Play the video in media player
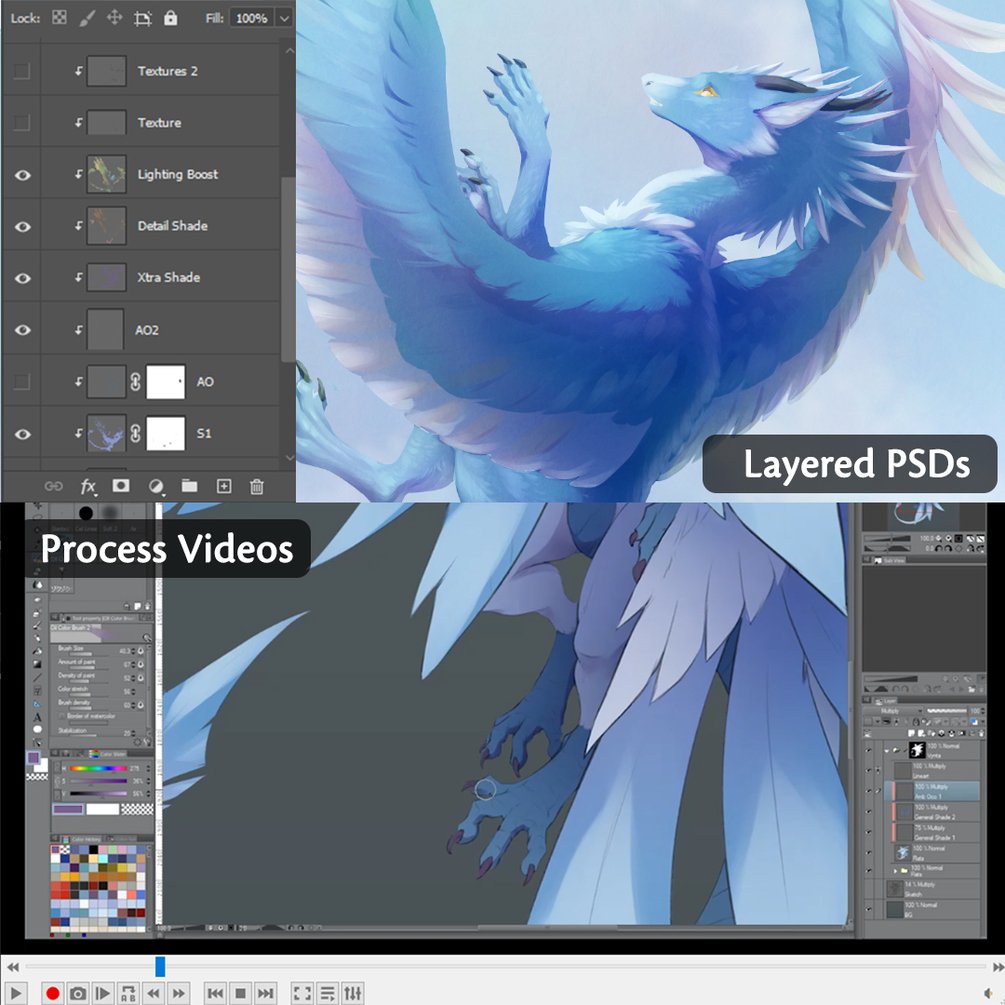This screenshot has width=1005, height=1005. click(16, 993)
